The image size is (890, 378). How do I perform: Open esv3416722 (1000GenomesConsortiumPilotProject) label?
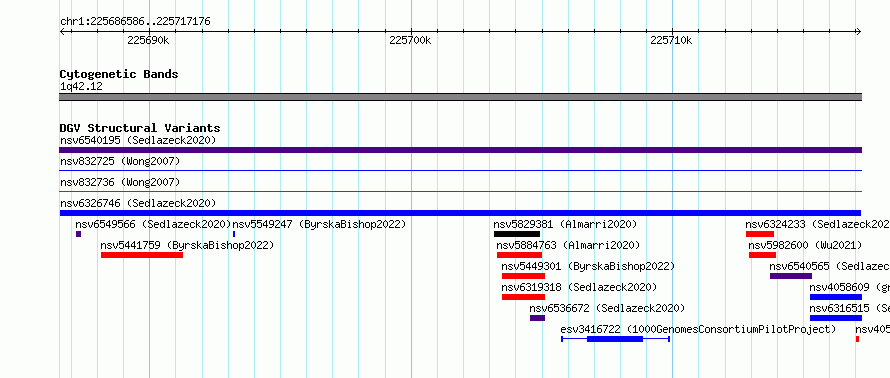pyautogui.click(x=698, y=329)
